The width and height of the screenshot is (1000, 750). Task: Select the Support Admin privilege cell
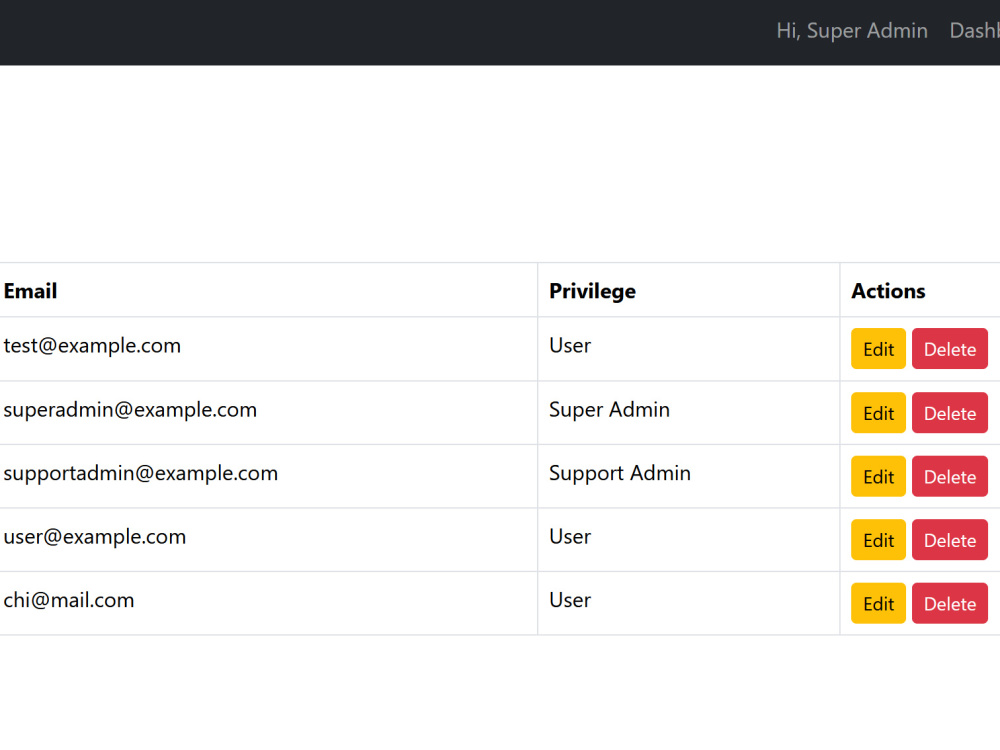[x=689, y=476]
